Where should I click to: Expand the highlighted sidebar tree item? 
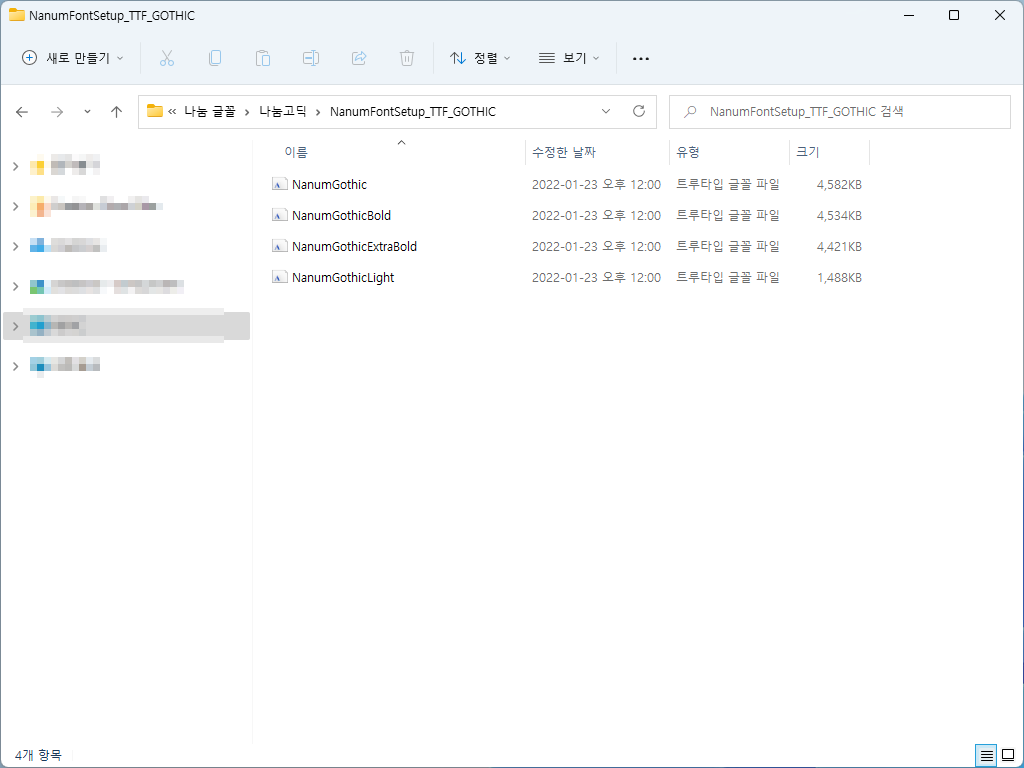(x=16, y=326)
